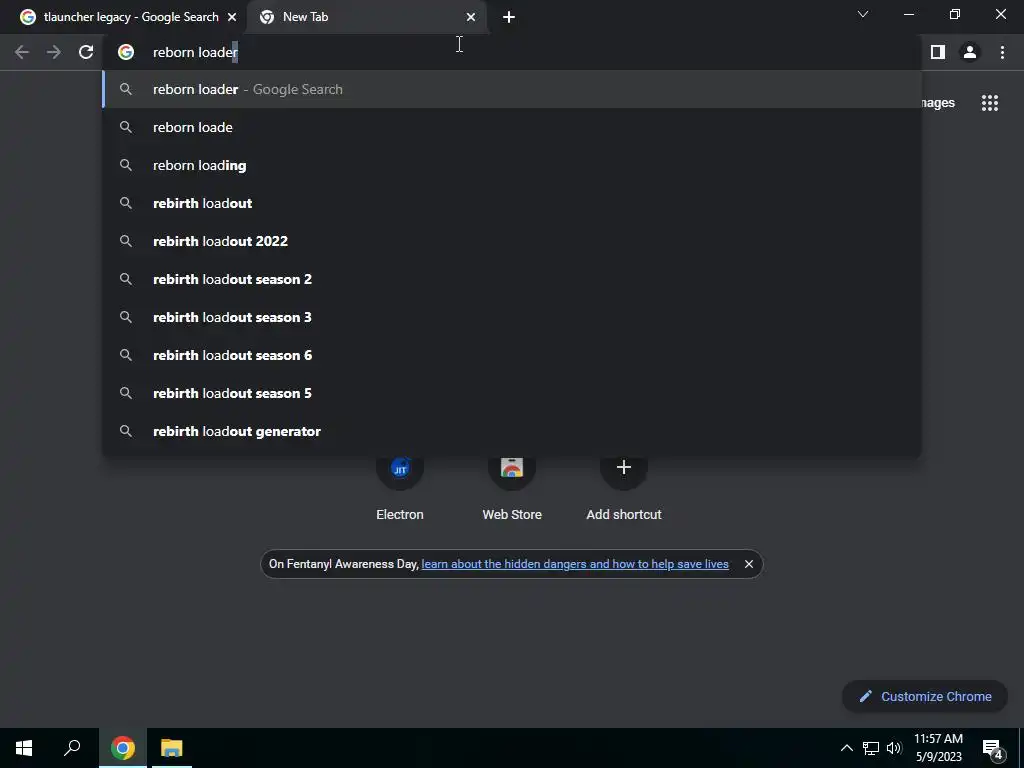The height and width of the screenshot is (768, 1024).
Task: Open Chrome's three-dot menu
Action: tap(1002, 52)
